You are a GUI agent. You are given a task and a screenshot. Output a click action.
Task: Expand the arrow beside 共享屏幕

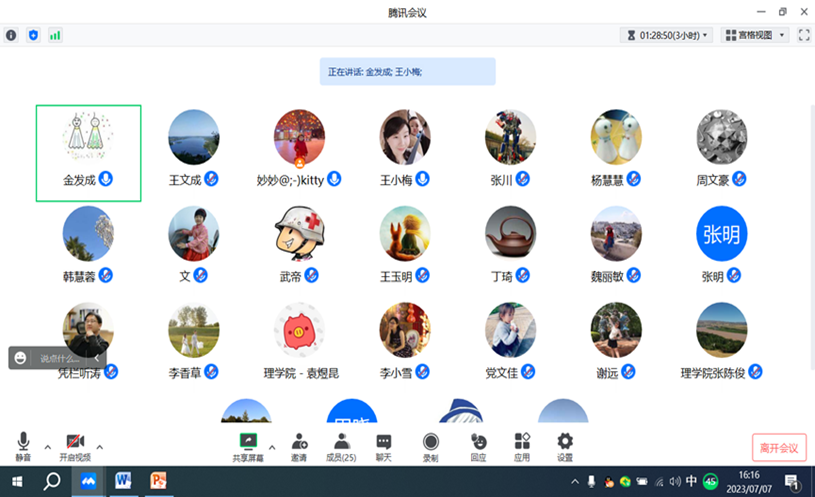tap(272, 447)
